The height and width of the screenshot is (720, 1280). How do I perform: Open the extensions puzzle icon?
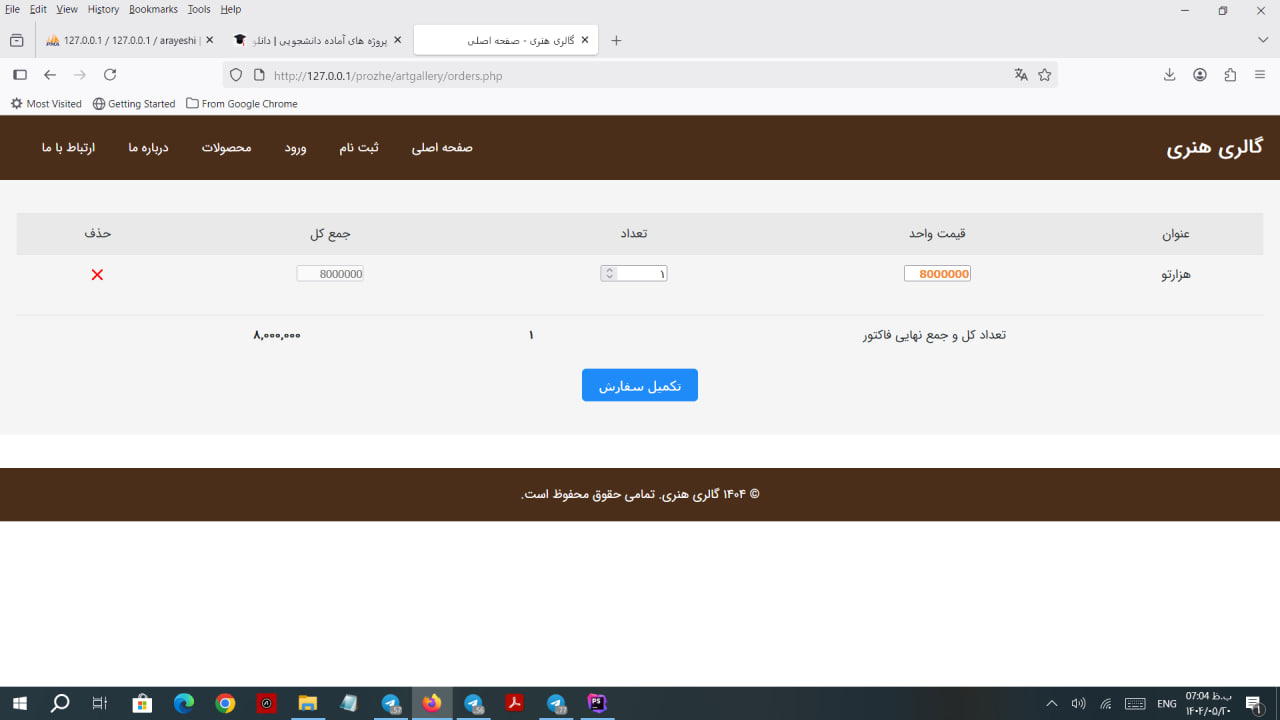pyautogui.click(x=1230, y=75)
